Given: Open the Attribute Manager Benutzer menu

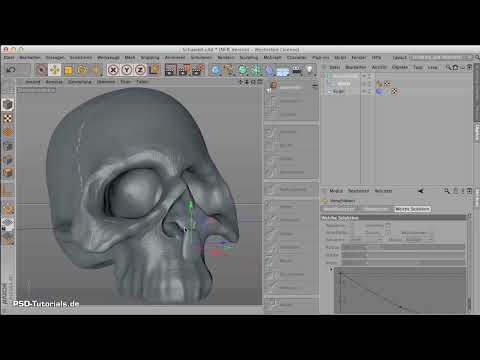Looking at the screenshot, I should point(383,191).
